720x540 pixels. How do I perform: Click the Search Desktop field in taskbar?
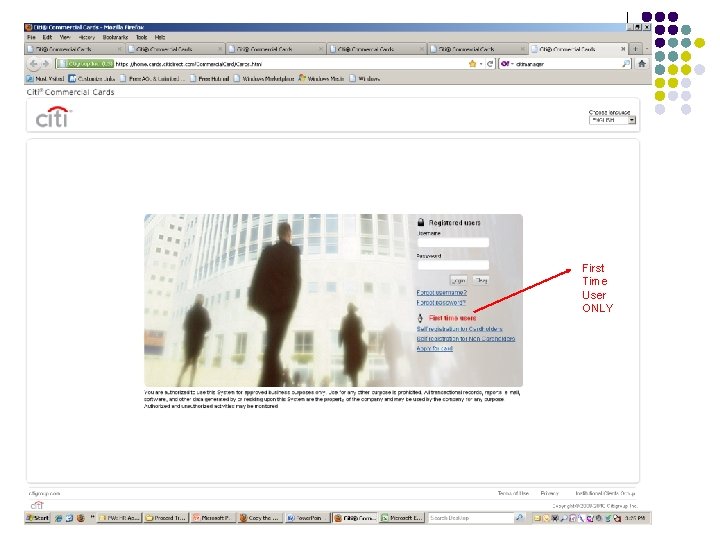click(471, 518)
